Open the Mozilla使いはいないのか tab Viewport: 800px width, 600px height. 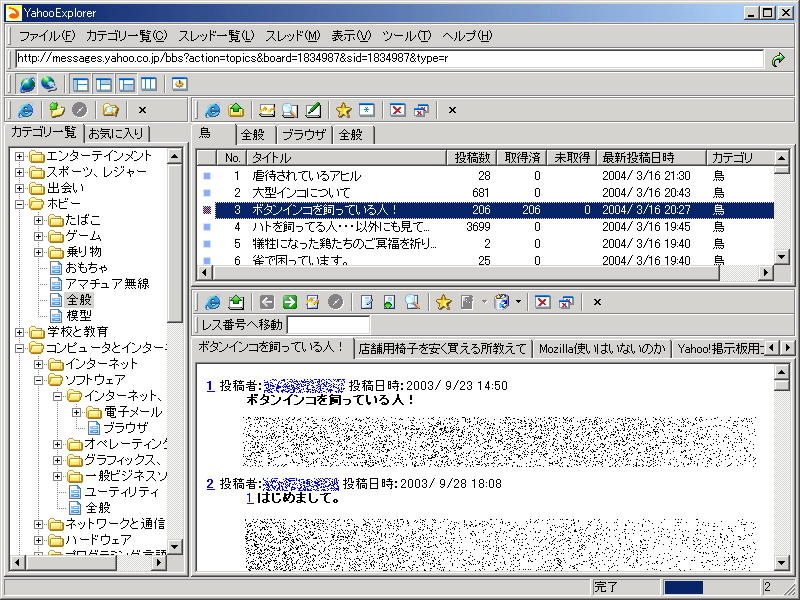[x=602, y=349]
